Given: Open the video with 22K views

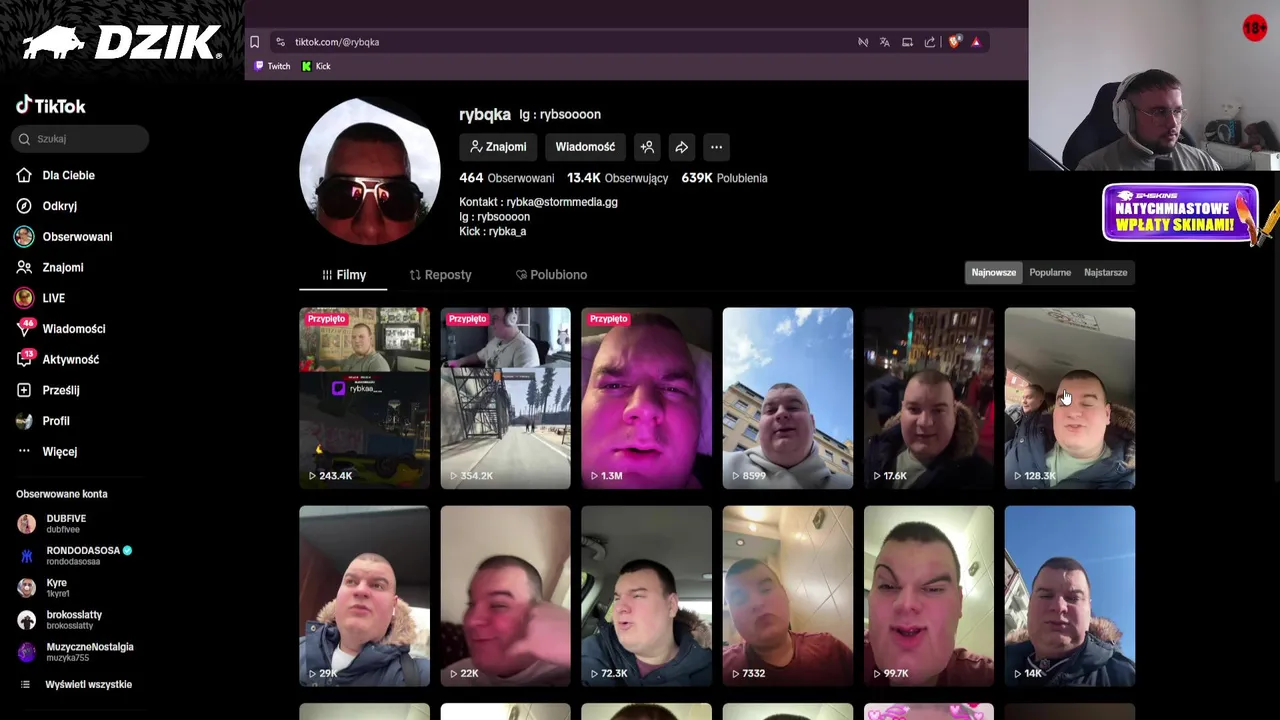Looking at the screenshot, I should click(x=505, y=596).
